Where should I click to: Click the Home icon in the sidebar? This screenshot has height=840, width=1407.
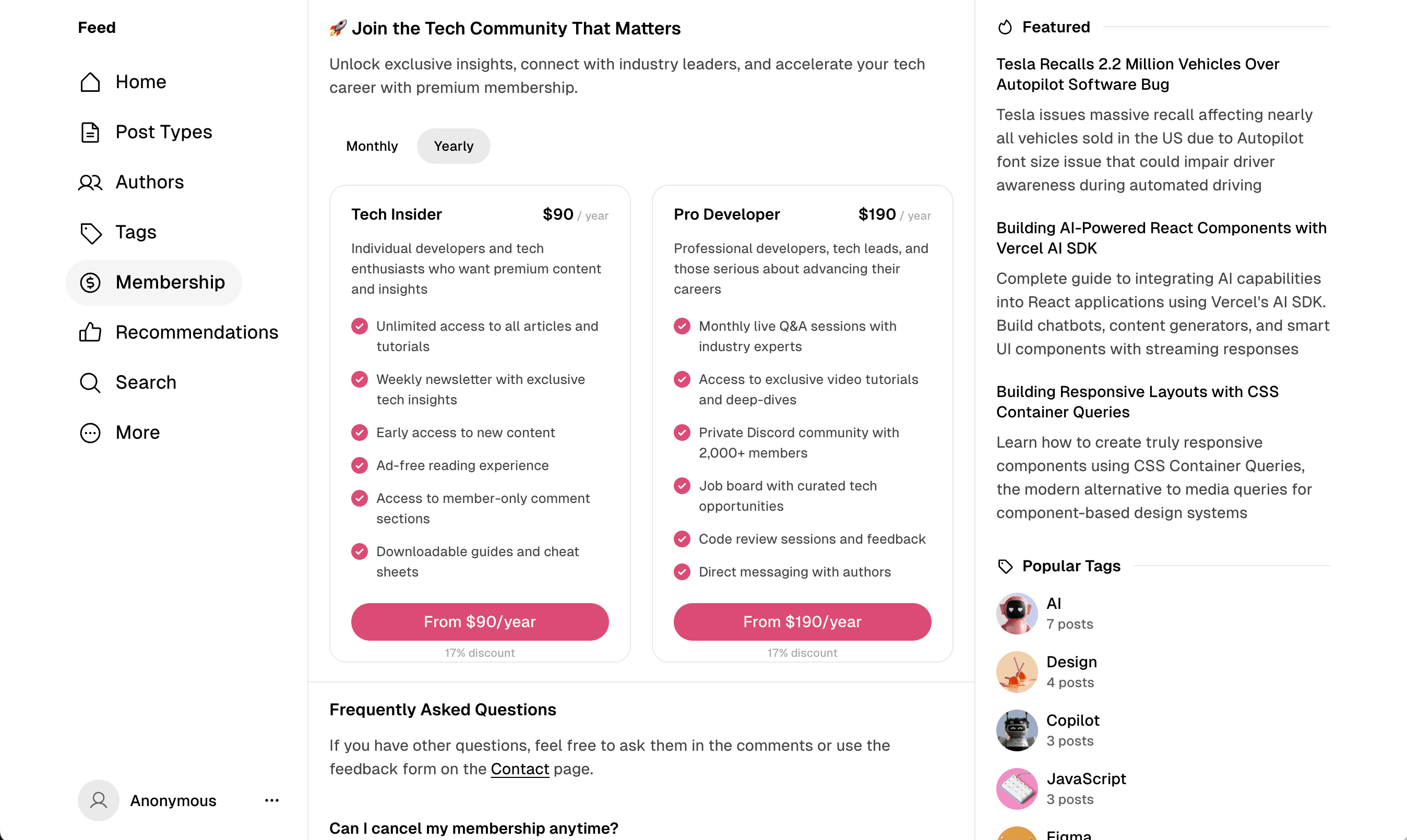click(91, 82)
